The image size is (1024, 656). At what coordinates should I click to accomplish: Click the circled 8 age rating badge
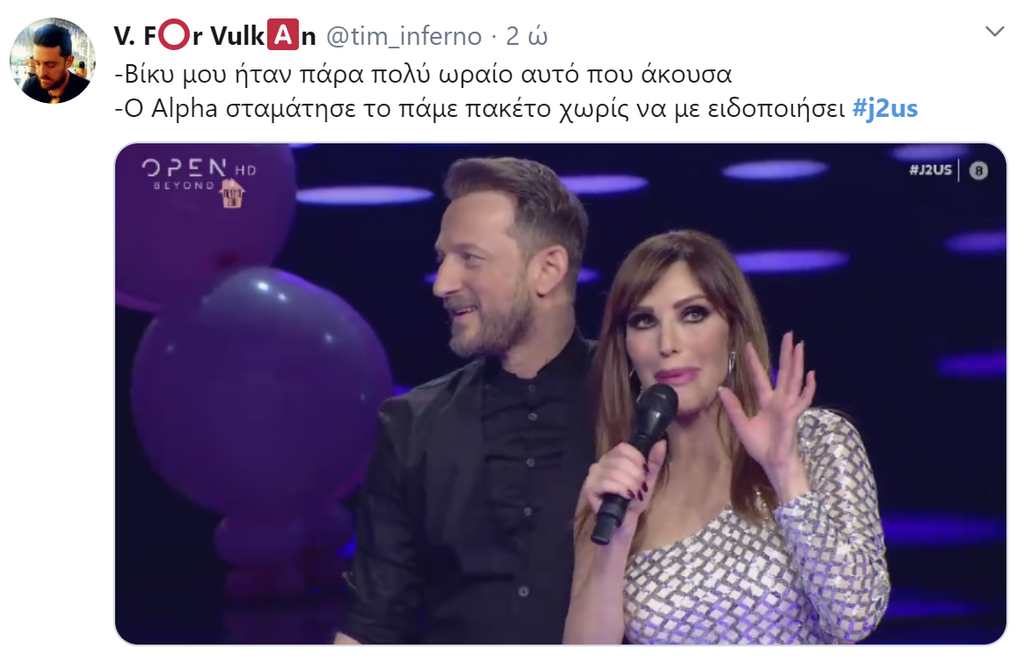[x=978, y=171]
